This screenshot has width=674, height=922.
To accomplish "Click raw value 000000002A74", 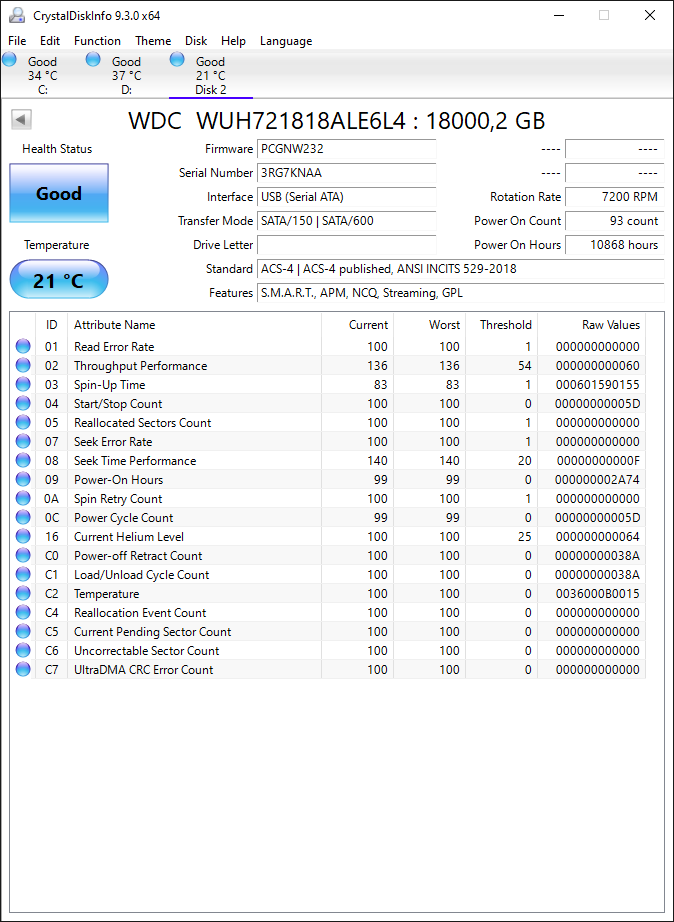I will (597, 479).
